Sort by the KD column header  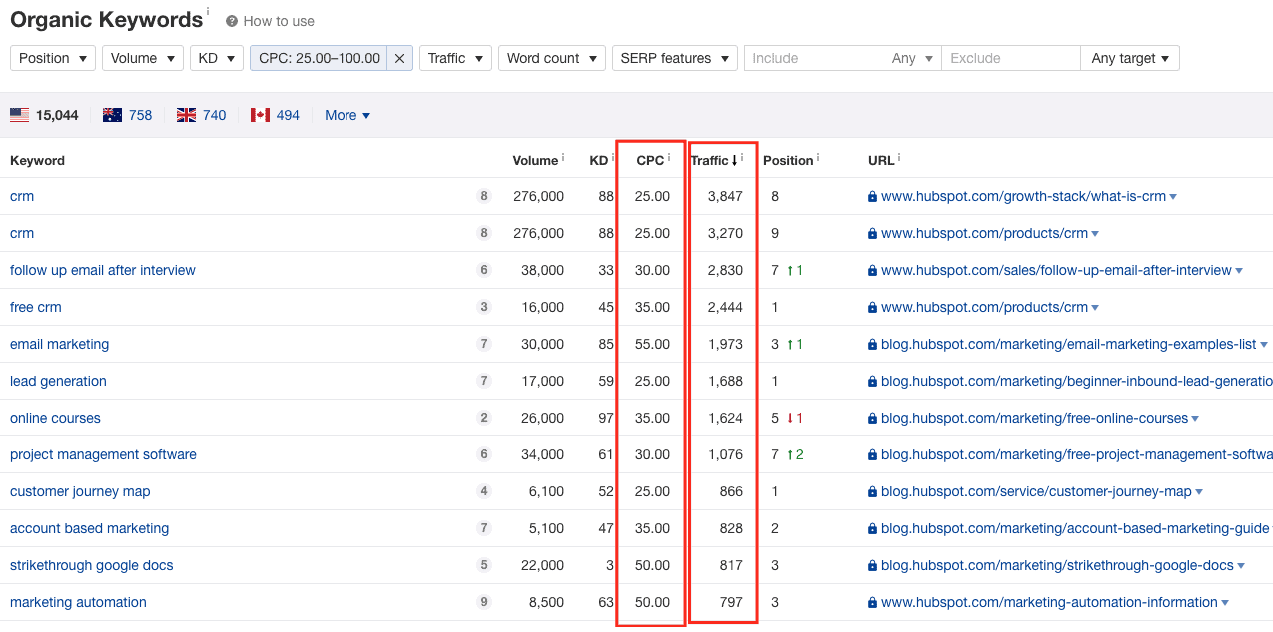(x=598, y=160)
